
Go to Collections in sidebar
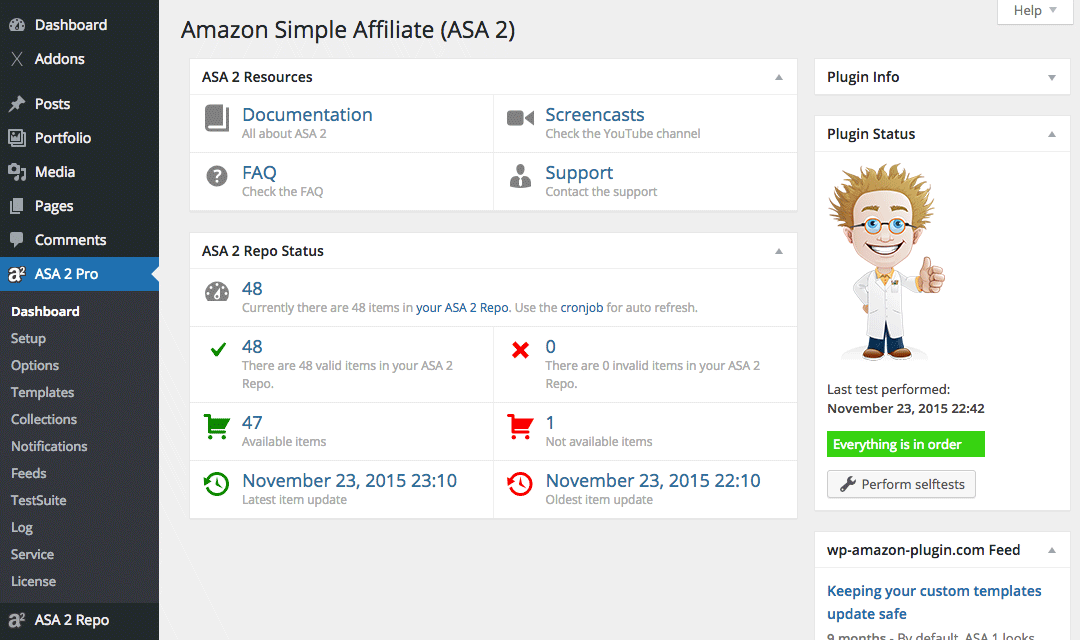(43, 419)
